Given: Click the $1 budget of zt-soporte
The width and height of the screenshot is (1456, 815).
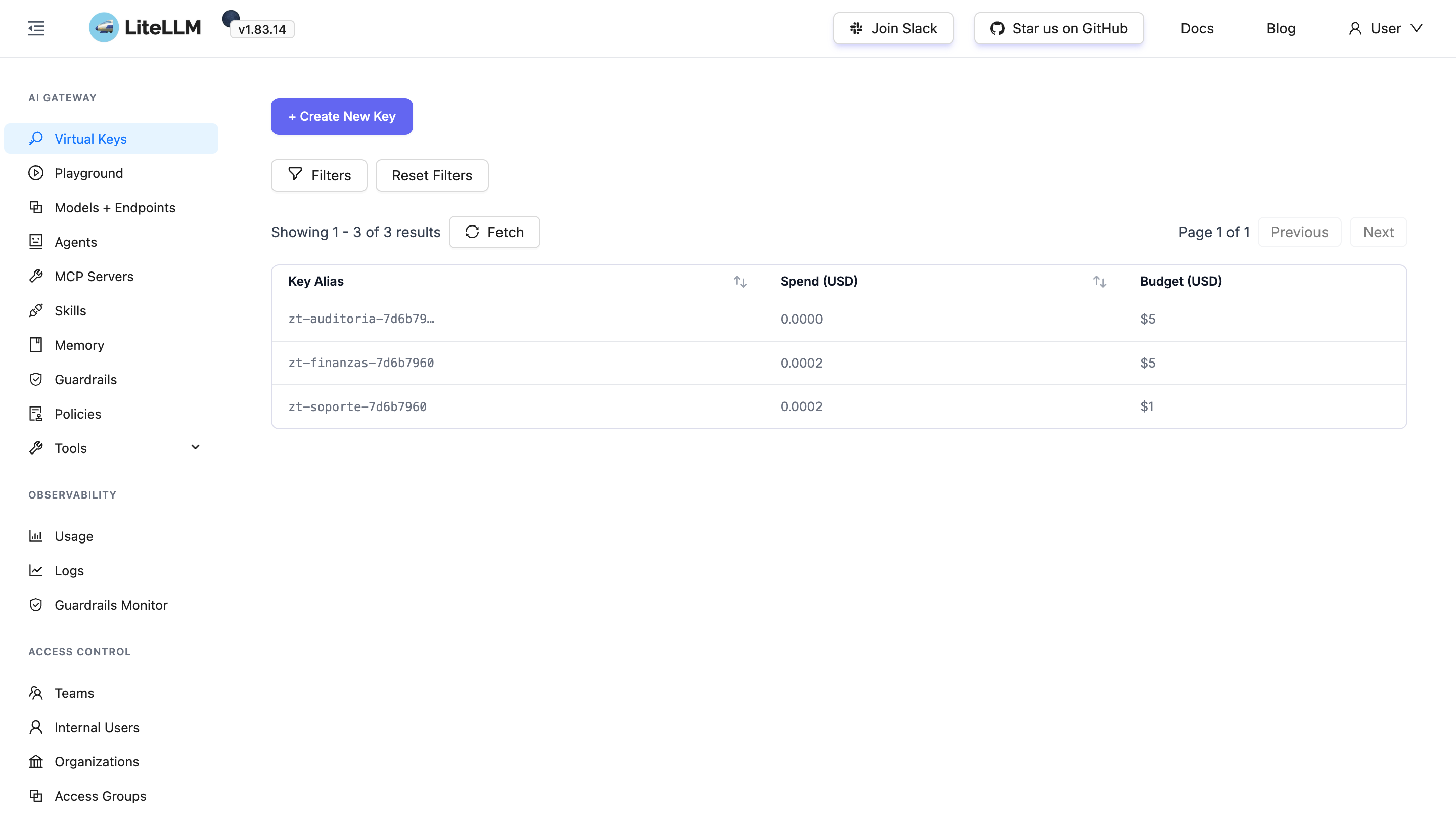Looking at the screenshot, I should pyautogui.click(x=1147, y=406).
